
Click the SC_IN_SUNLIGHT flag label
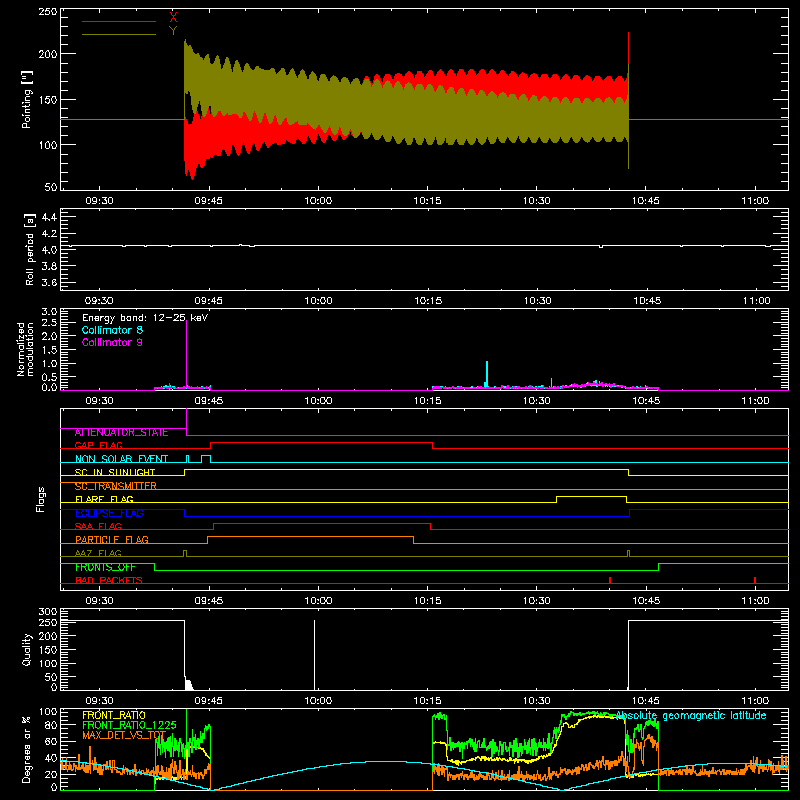(115, 472)
